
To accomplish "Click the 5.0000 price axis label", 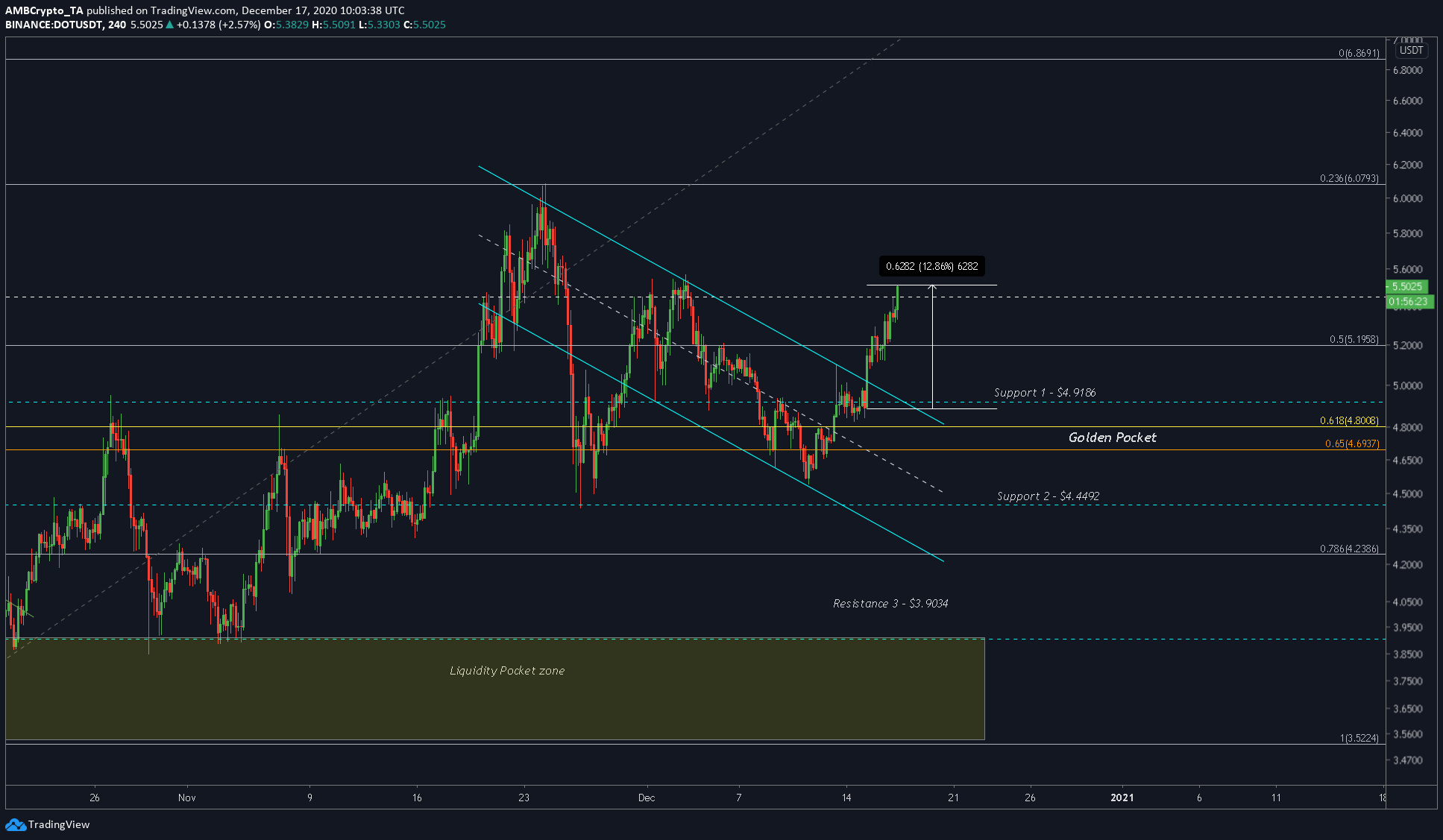I will point(1408,385).
